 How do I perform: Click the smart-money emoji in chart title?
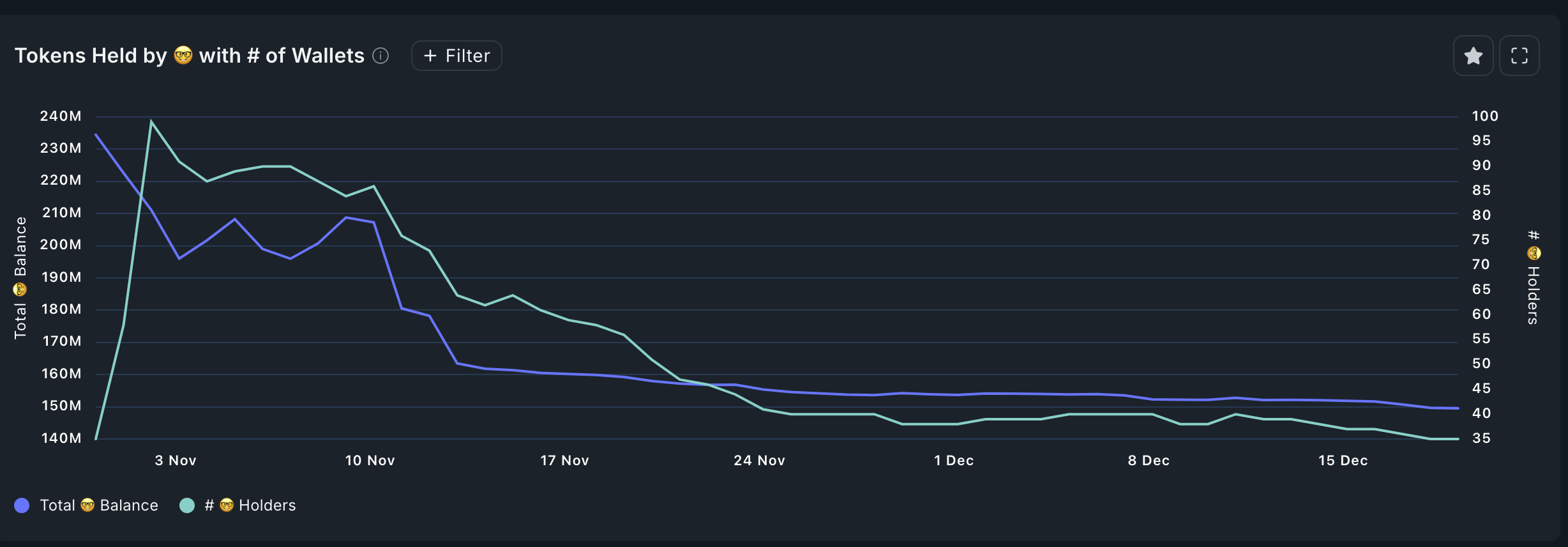click(183, 56)
